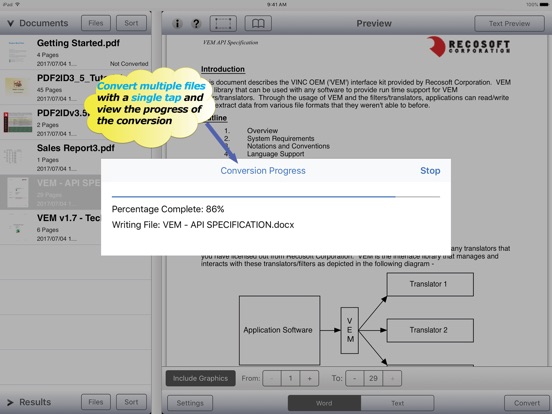Click the conversion progress bar

[276, 197]
